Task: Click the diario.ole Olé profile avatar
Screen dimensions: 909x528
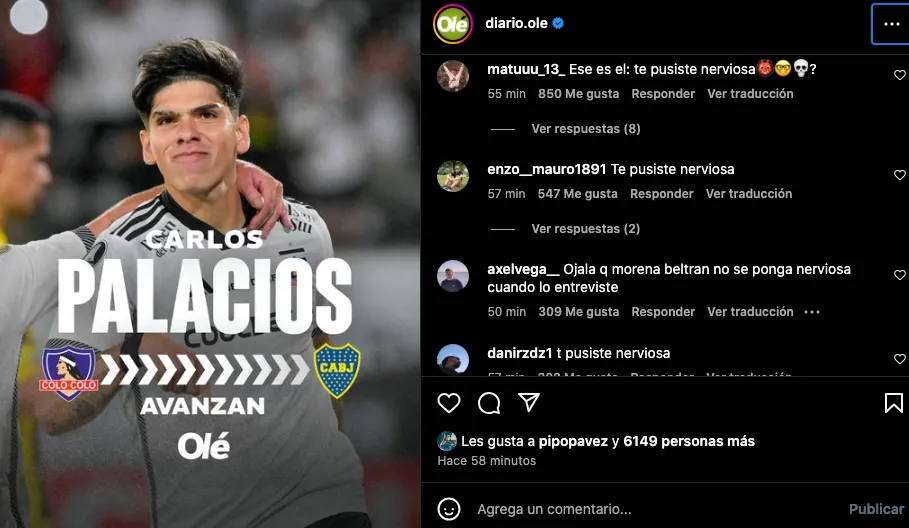Action: 453,24
